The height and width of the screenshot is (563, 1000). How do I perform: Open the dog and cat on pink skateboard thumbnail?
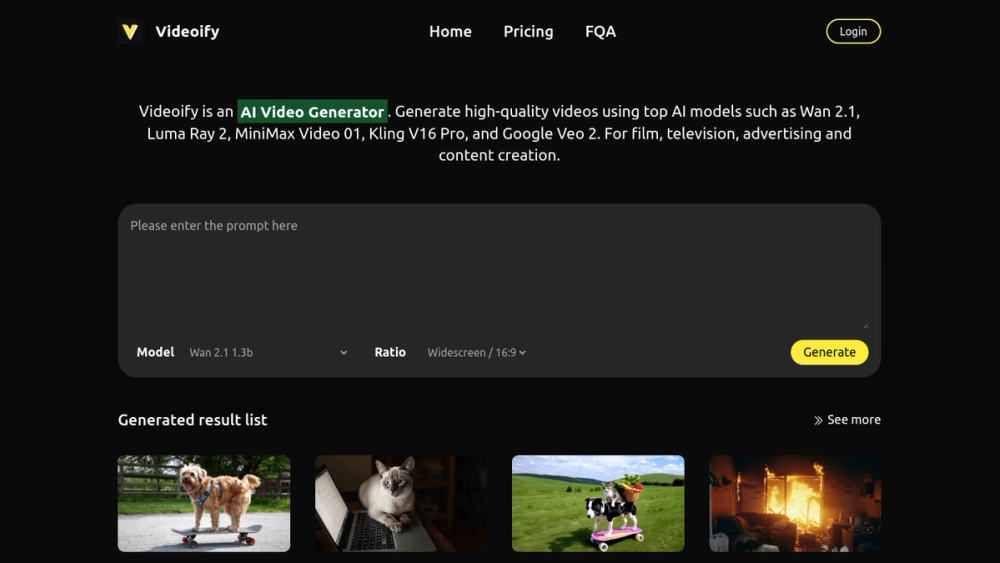click(598, 503)
